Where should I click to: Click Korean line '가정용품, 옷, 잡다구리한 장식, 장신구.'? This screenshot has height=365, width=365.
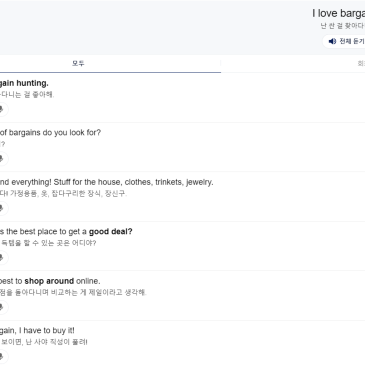coord(68,194)
